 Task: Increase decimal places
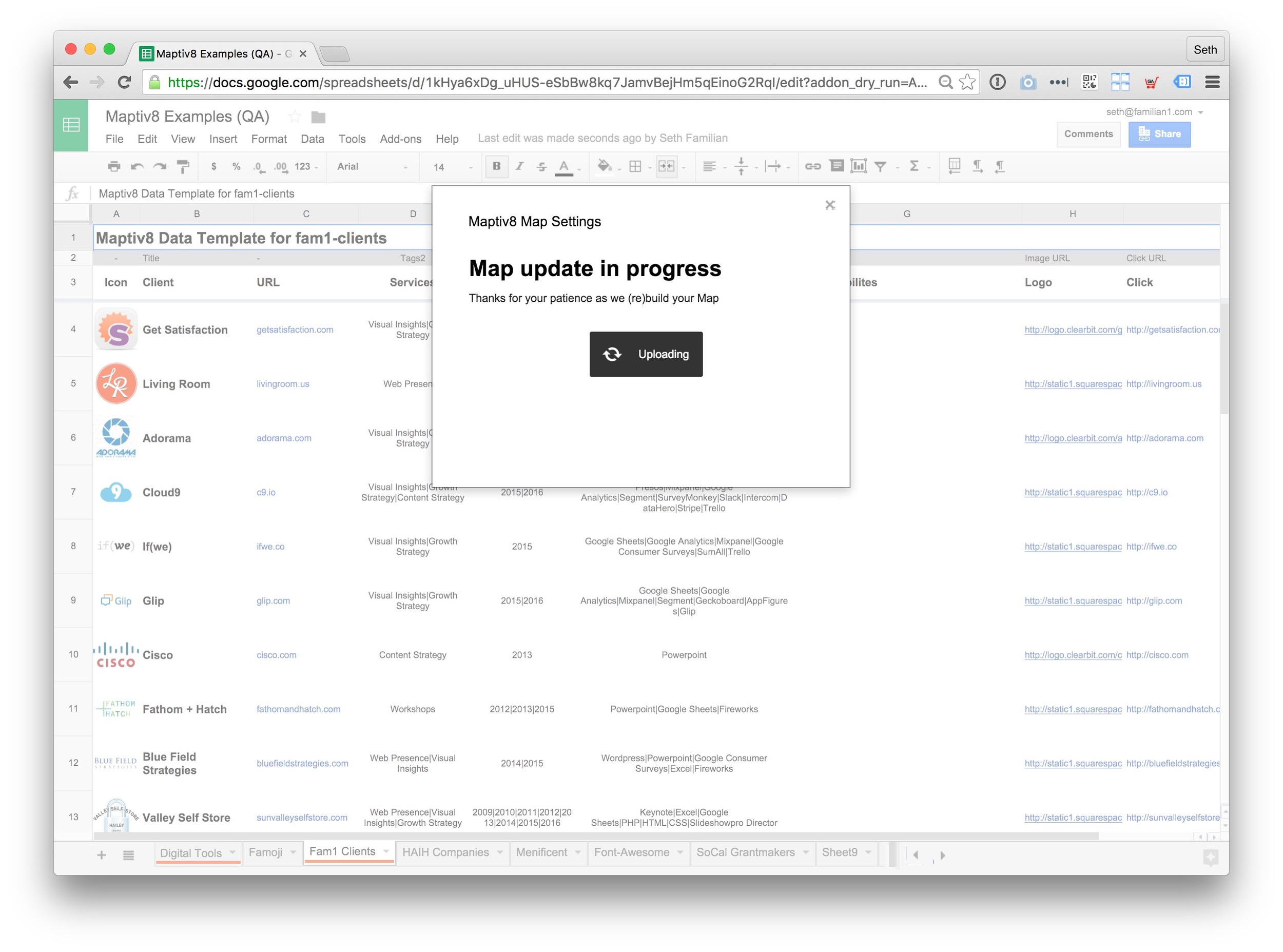[x=281, y=167]
